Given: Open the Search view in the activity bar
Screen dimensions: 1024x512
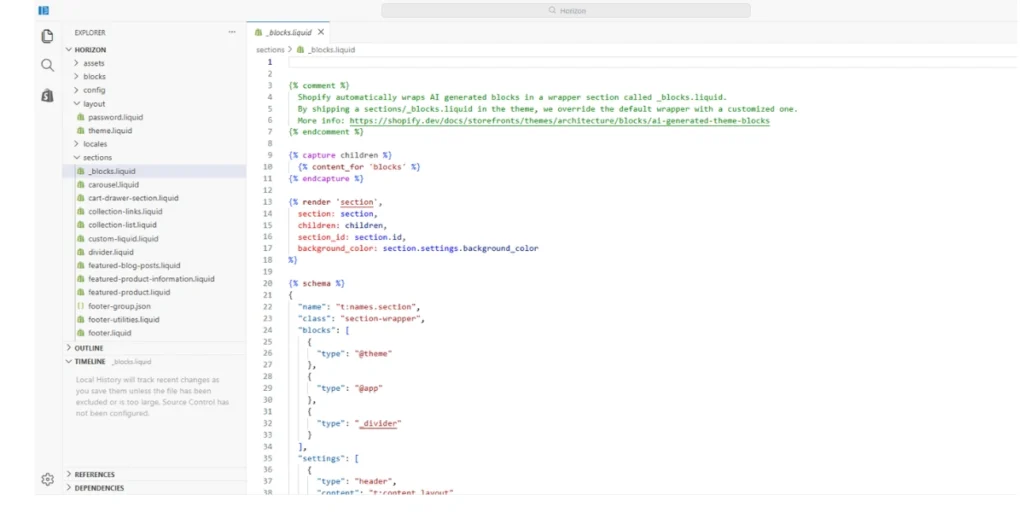Looking at the screenshot, I should (47, 65).
